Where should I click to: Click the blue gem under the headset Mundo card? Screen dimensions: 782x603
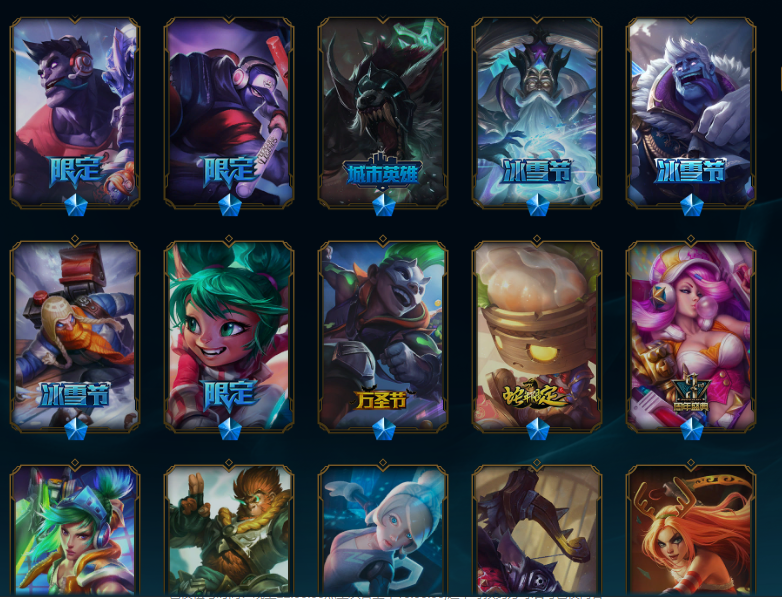click(76, 205)
